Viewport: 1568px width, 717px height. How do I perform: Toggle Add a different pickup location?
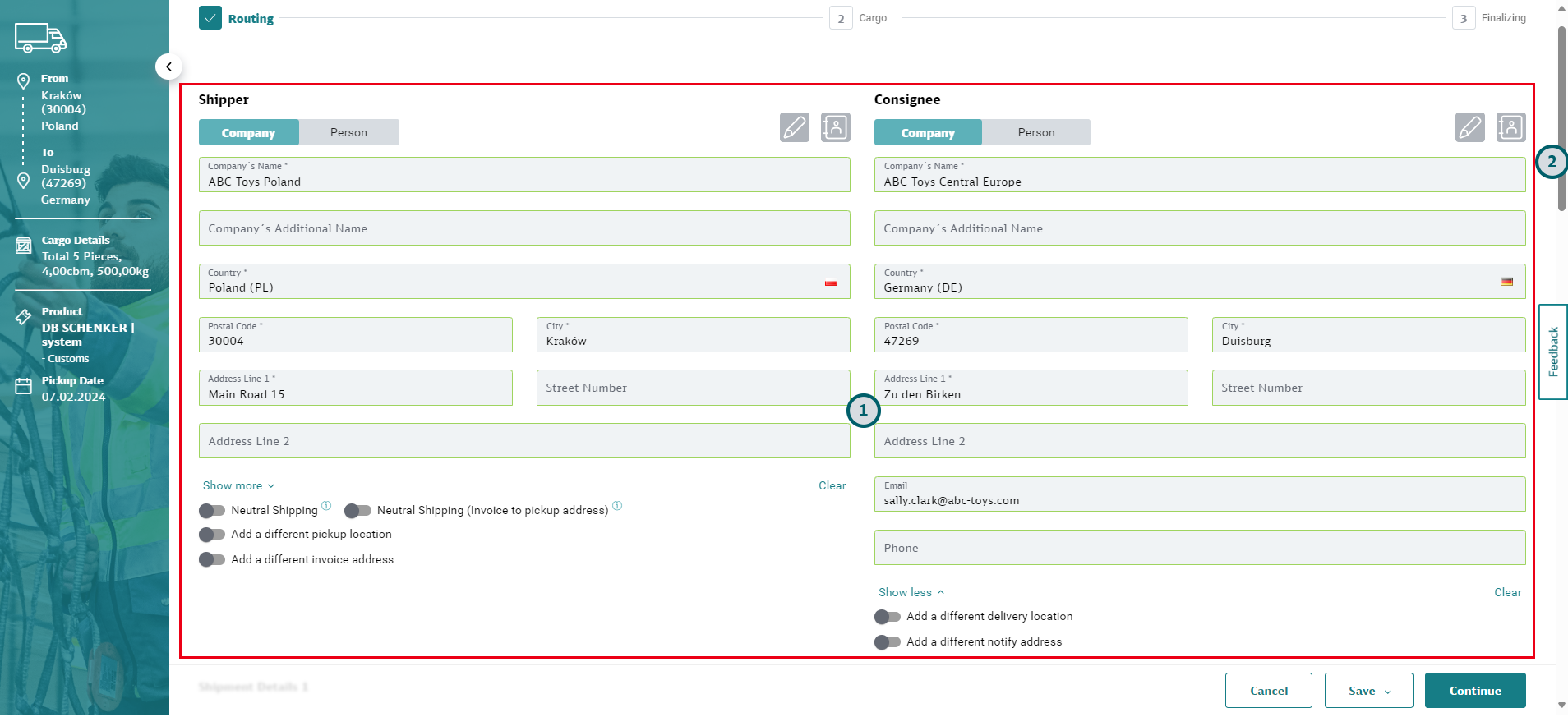(212, 535)
